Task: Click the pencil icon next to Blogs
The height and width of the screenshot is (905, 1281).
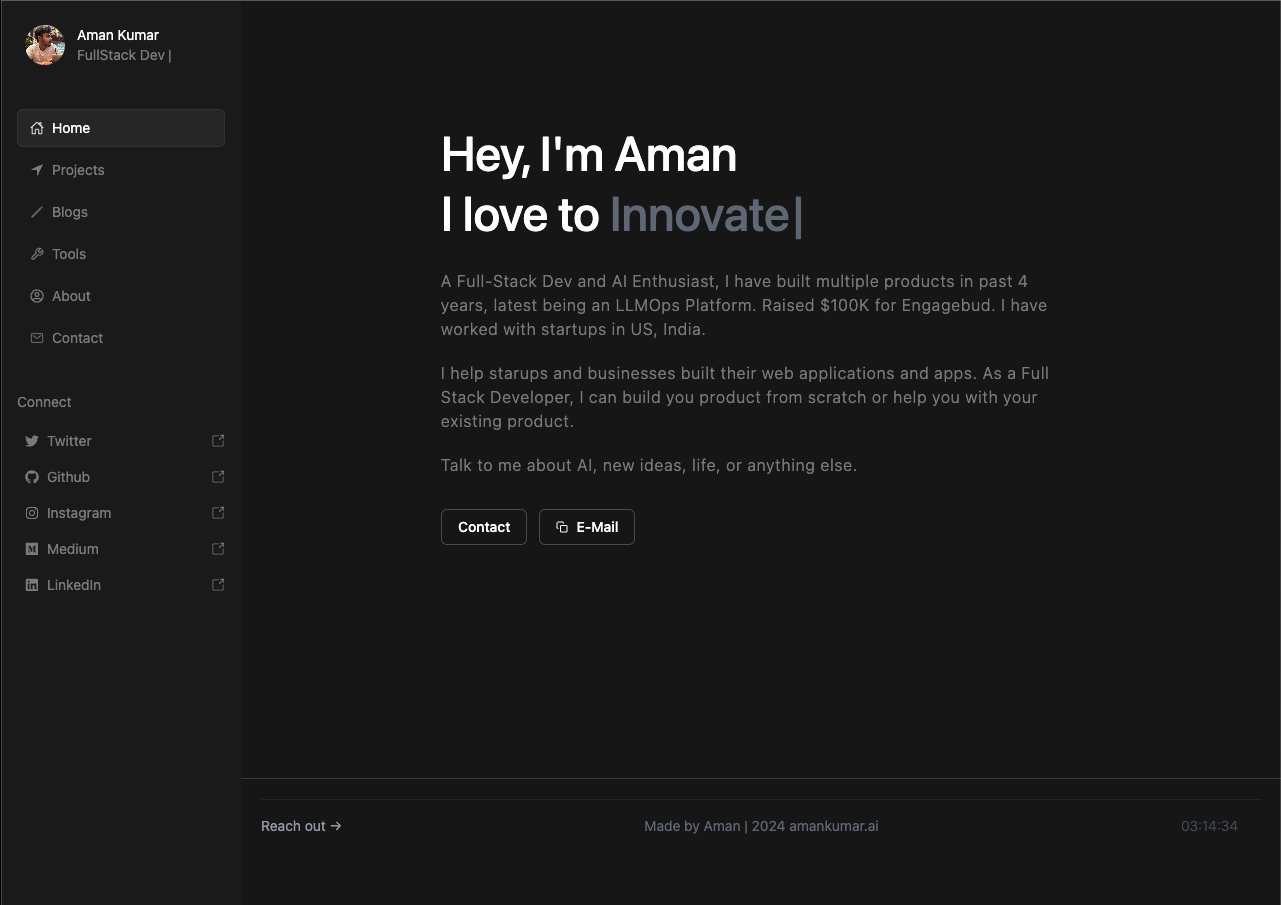Action: [x=35, y=211]
